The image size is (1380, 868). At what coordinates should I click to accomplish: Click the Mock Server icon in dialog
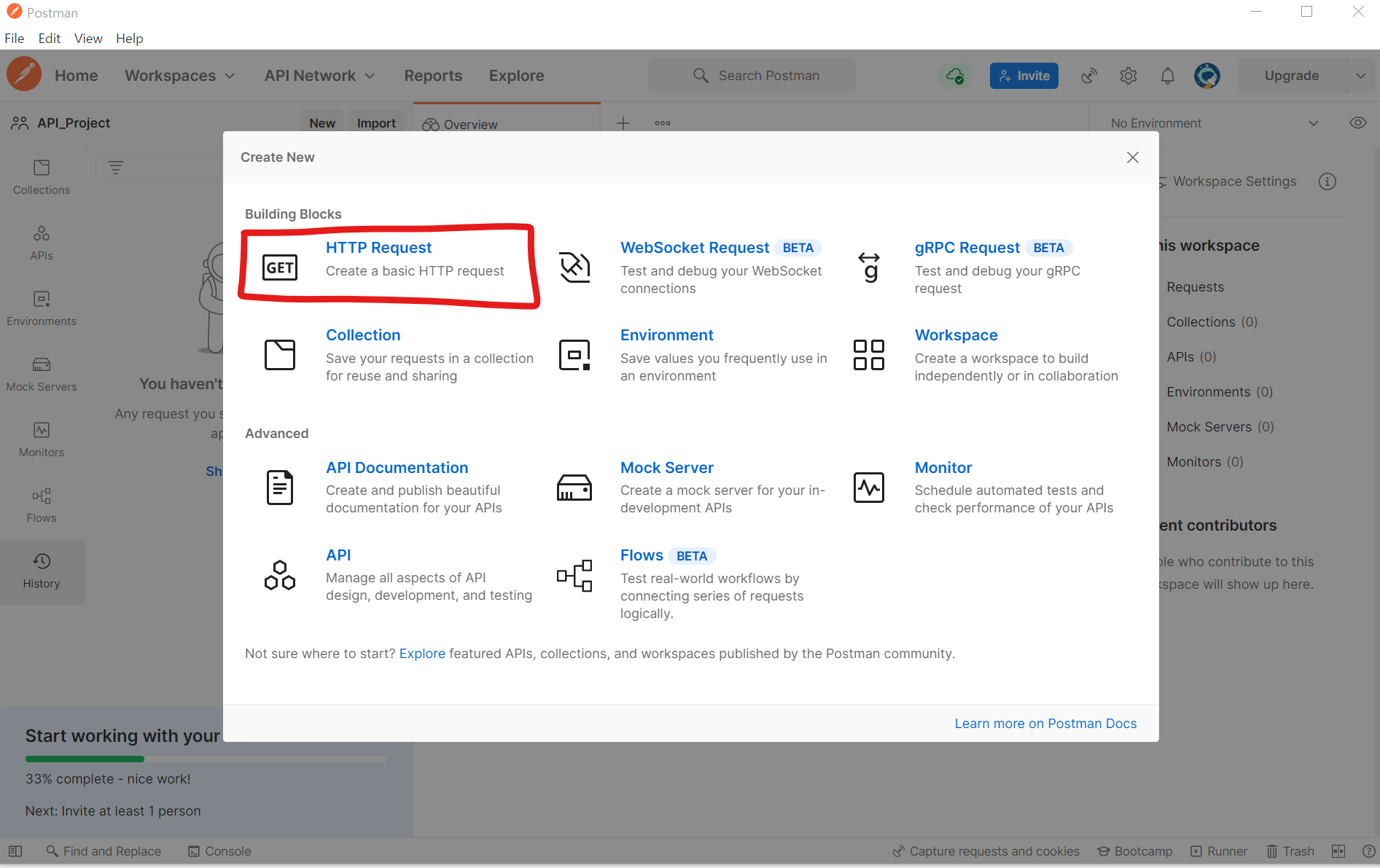point(574,488)
